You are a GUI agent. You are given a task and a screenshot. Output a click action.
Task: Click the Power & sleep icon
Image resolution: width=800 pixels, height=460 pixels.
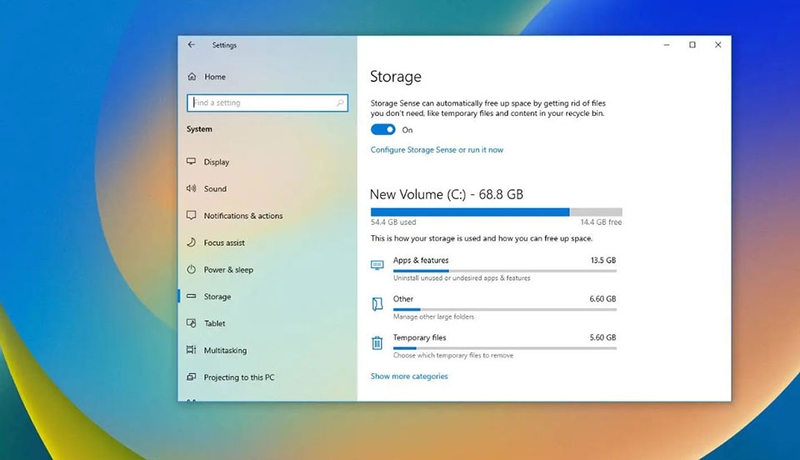pyautogui.click(x=191, y=269)
